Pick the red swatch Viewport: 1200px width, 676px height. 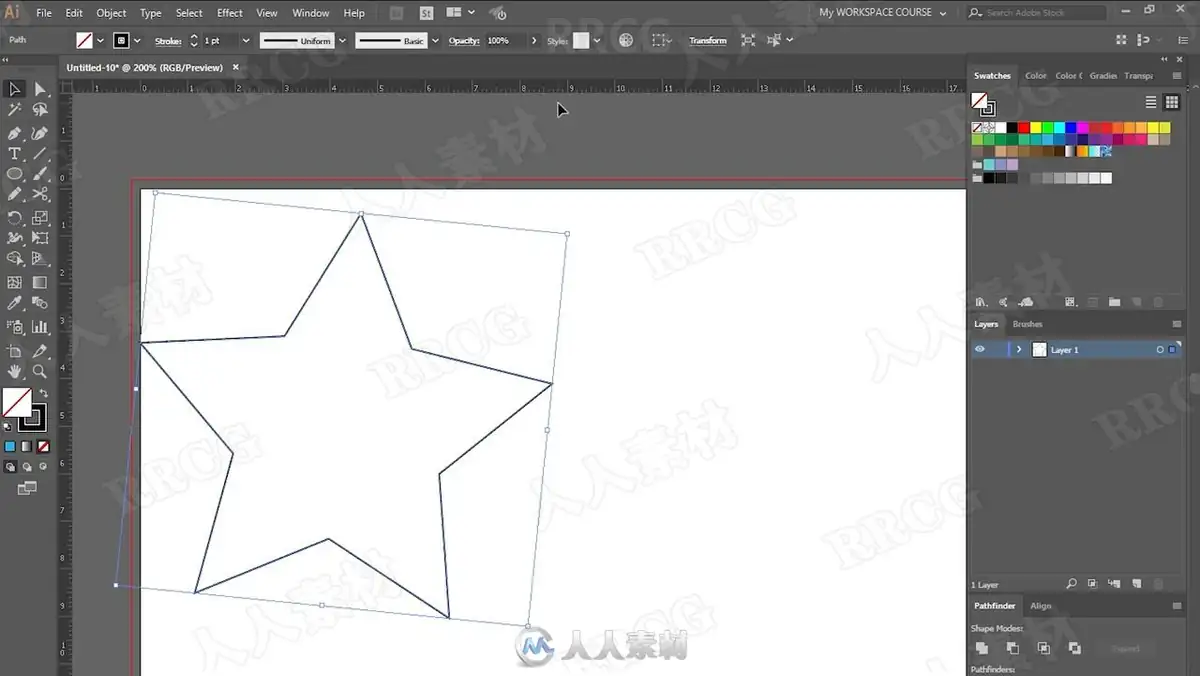[x=1024, y=128]
